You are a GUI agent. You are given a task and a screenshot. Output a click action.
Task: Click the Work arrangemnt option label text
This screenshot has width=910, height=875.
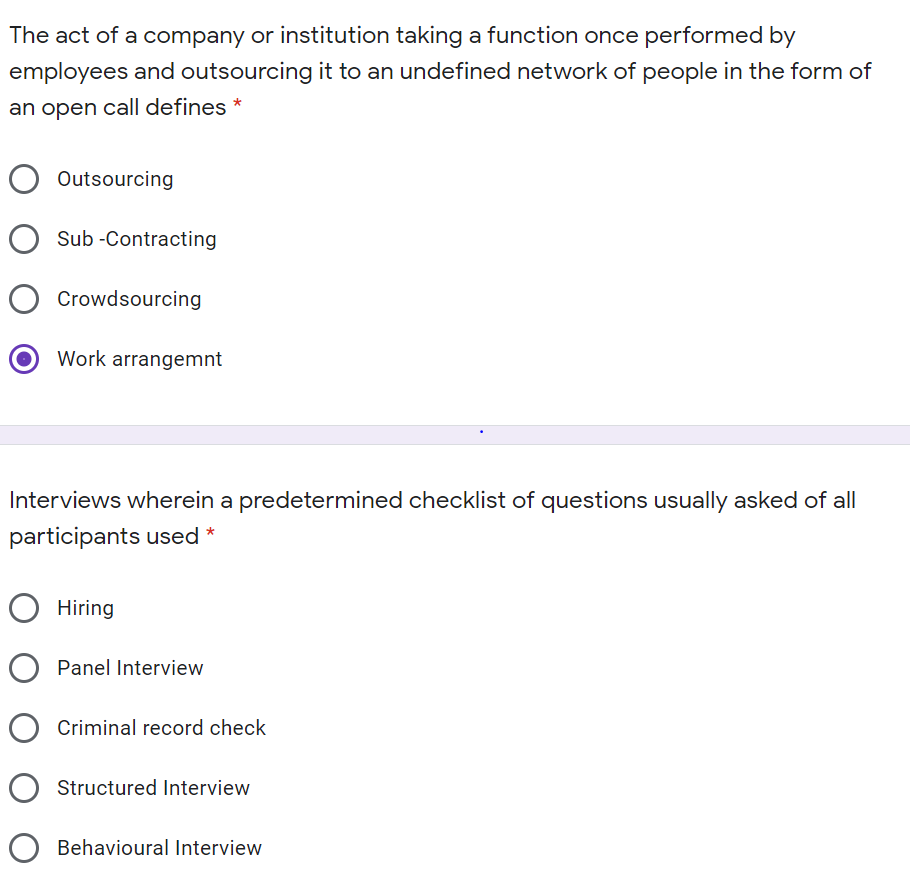click(139, 359)
